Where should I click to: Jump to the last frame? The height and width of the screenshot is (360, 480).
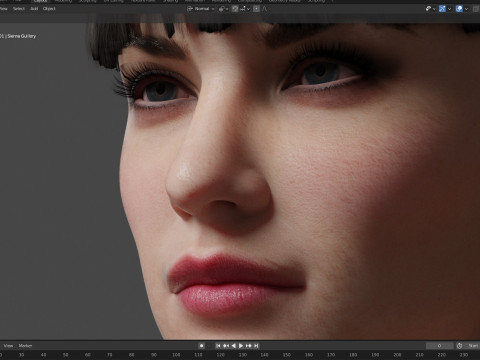(x=256, y=346)
